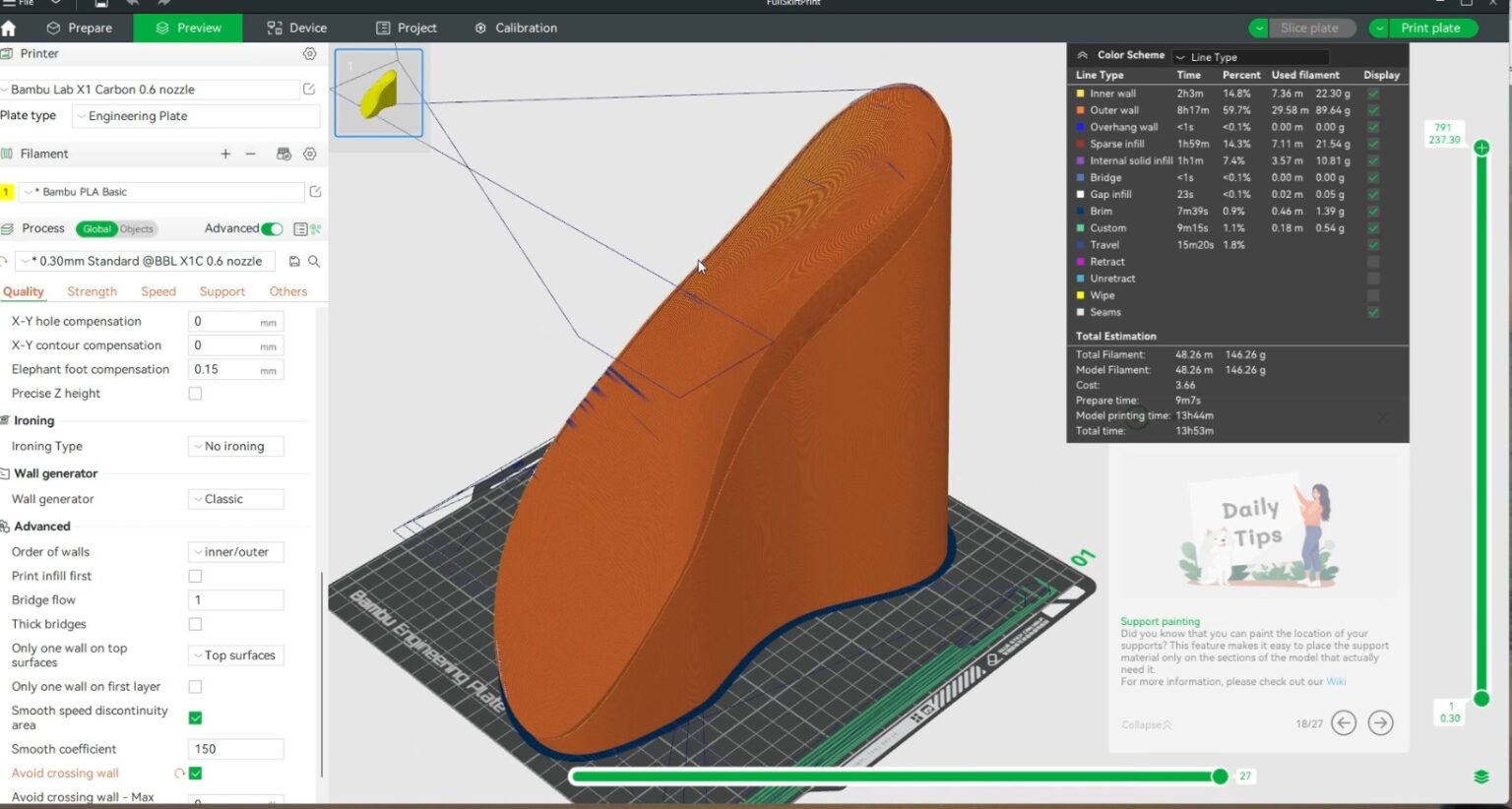Open the printer preset dropdown
Image resolution: width=1512 pixels, height=809 pixels.
[150, 90]
